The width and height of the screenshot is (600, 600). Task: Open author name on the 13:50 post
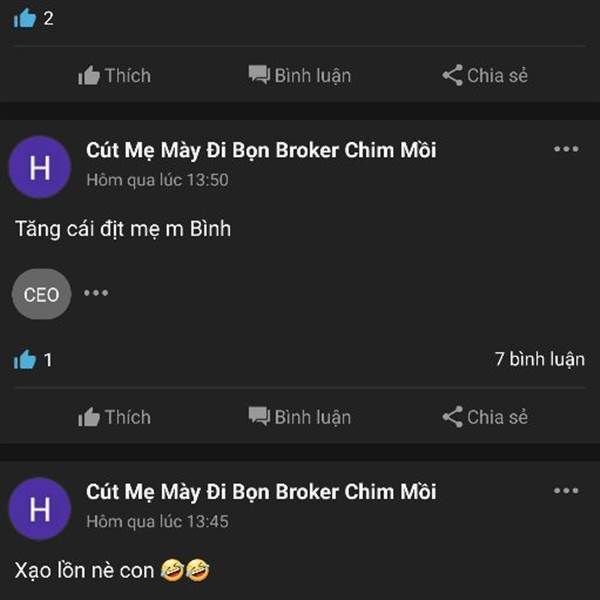click(261, 150)
